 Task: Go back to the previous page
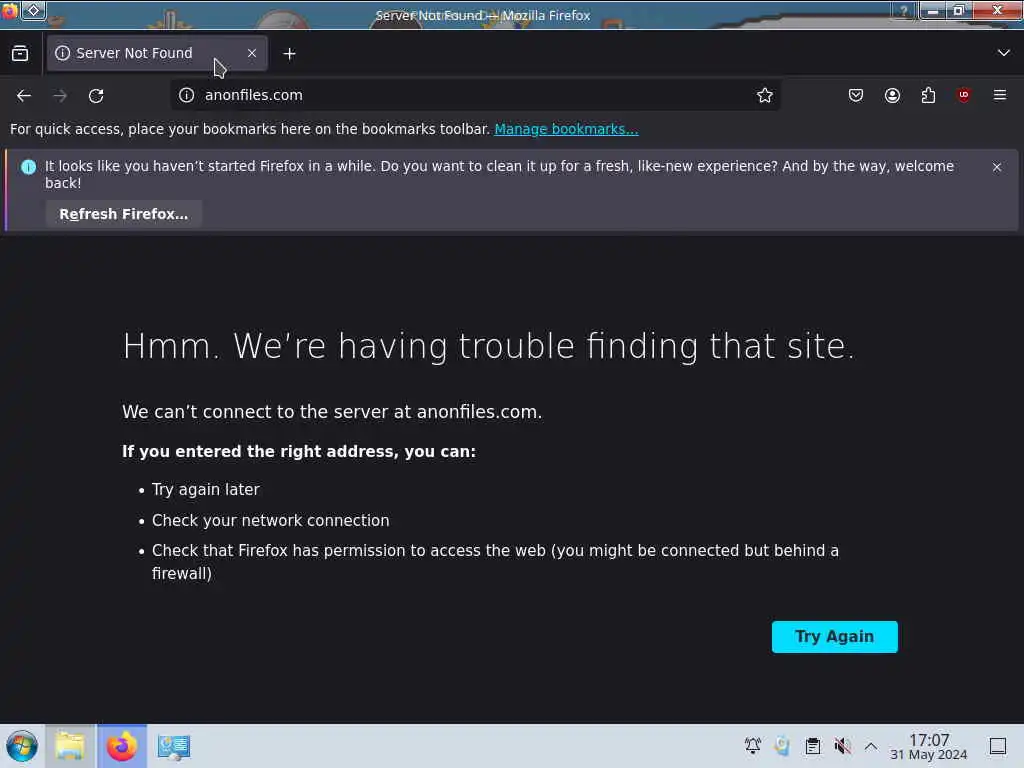[x=24, y=95]
